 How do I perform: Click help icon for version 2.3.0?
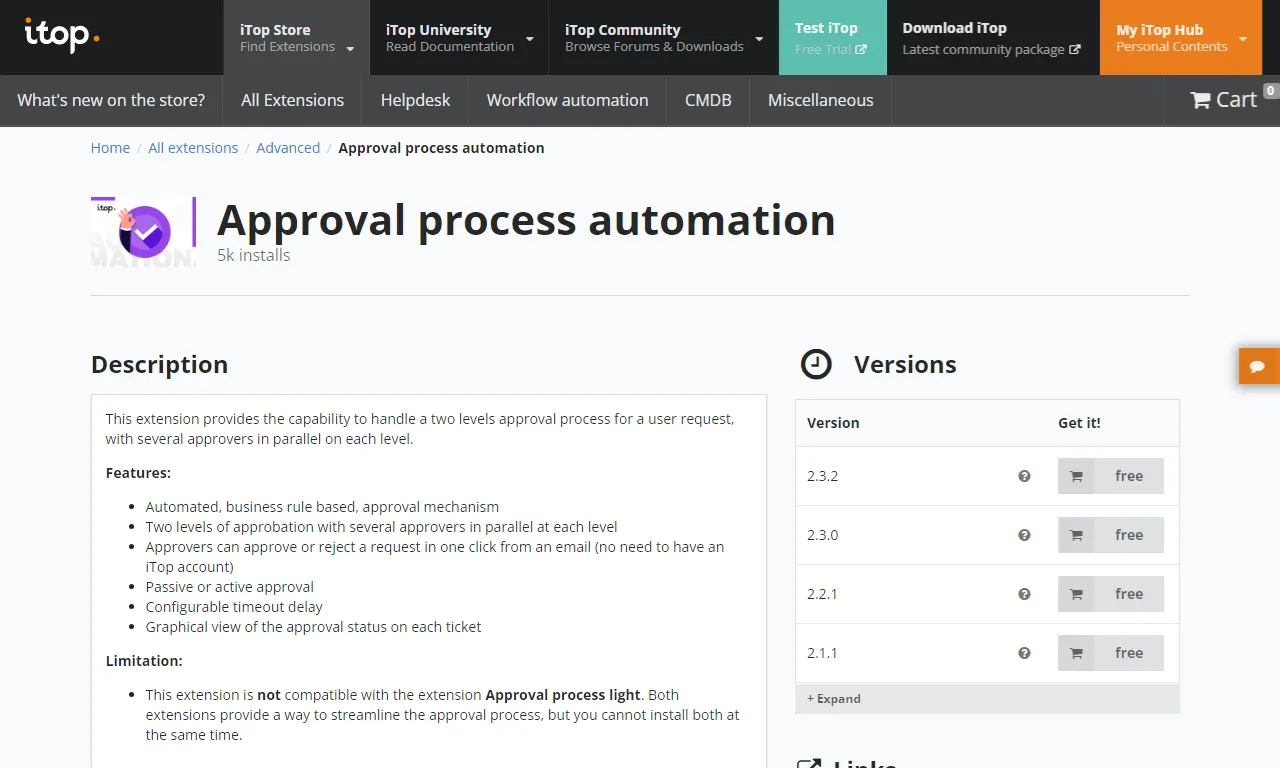(1024, 535)
